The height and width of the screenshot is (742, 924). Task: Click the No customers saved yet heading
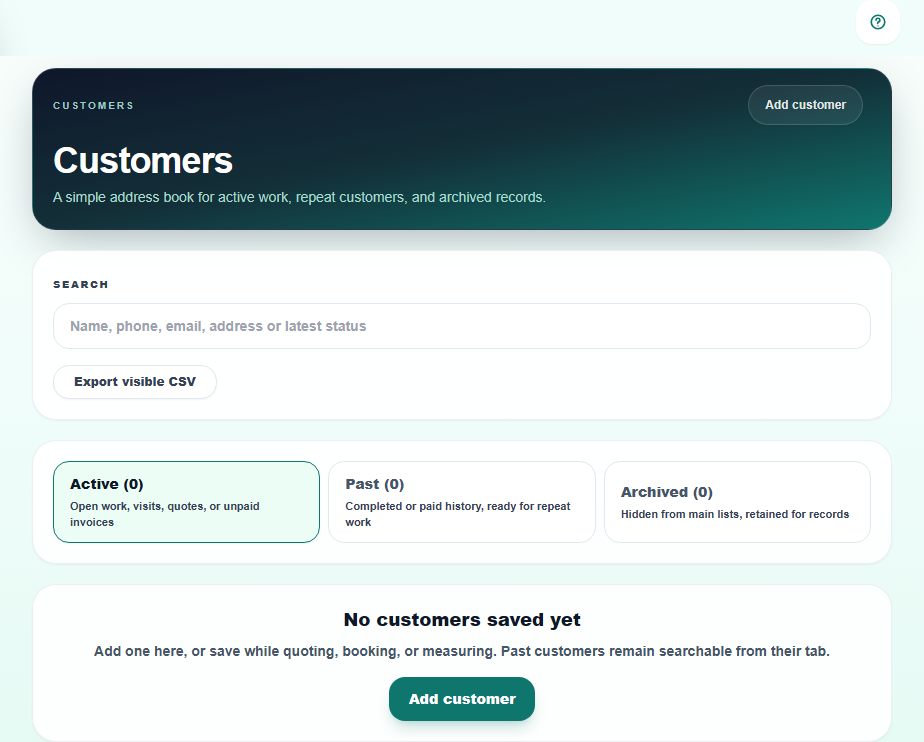coord(462,620)
